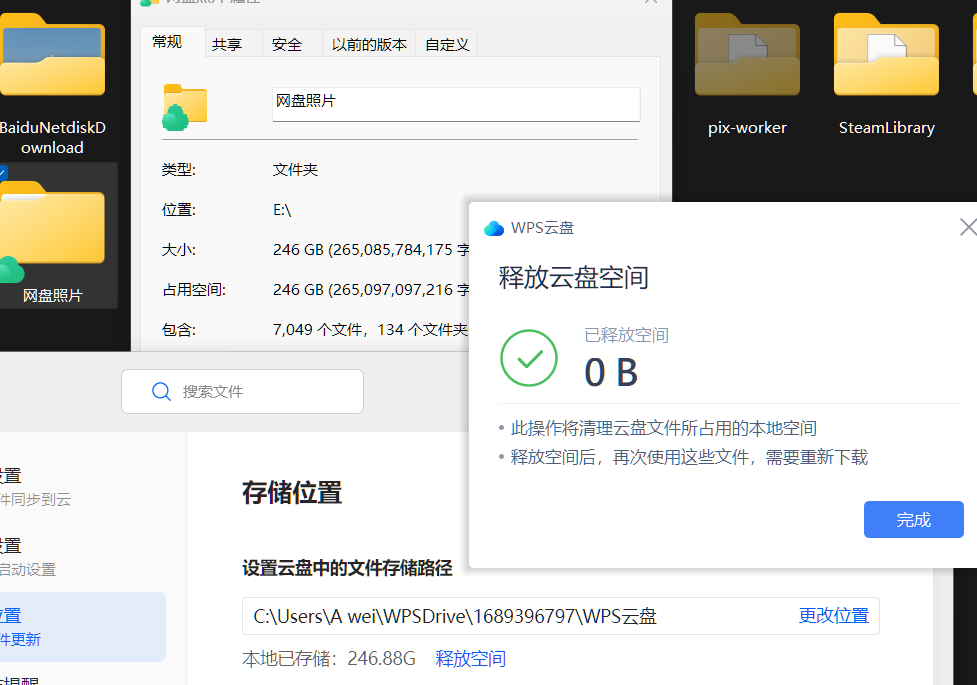Click the 存储位置 heading
This screenshot has width=977, height=685.
tap(292, 492)
